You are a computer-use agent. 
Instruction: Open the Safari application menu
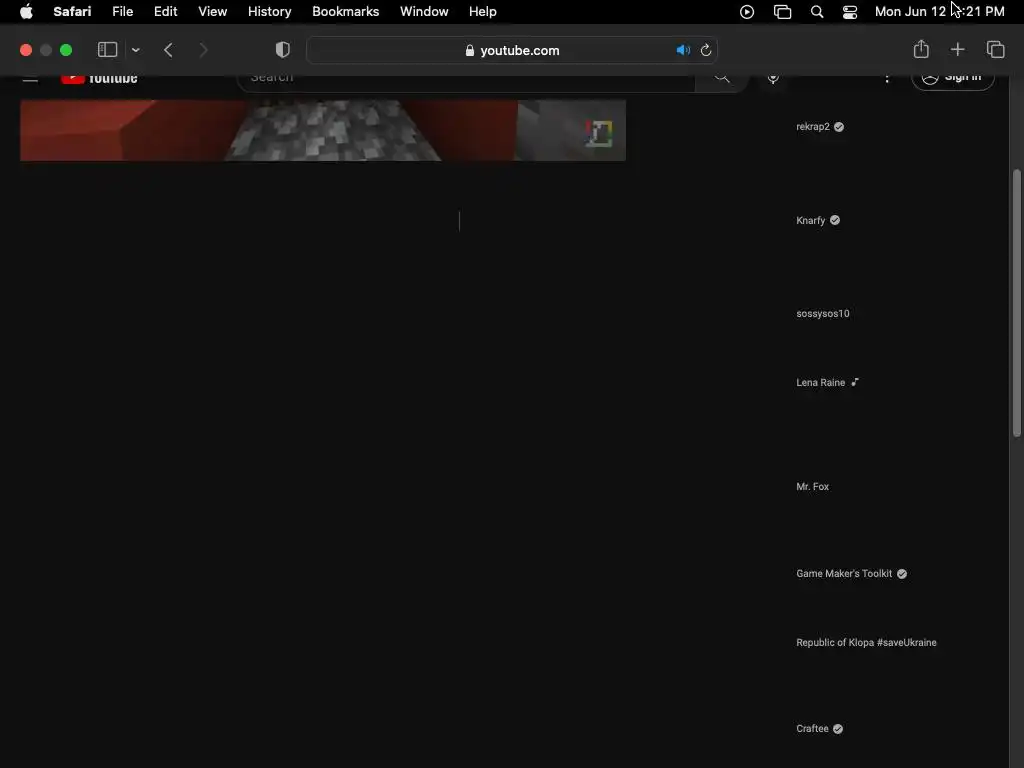[x=72, y=12]
